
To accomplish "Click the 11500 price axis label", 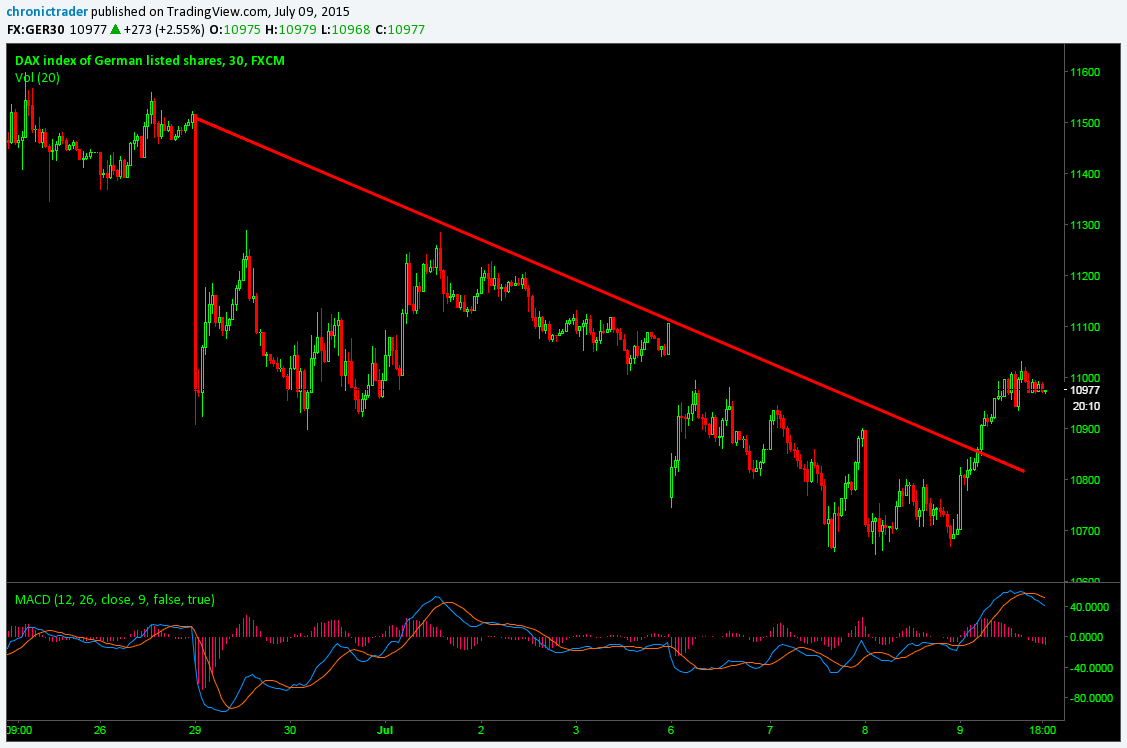I will coord(1085,123).
